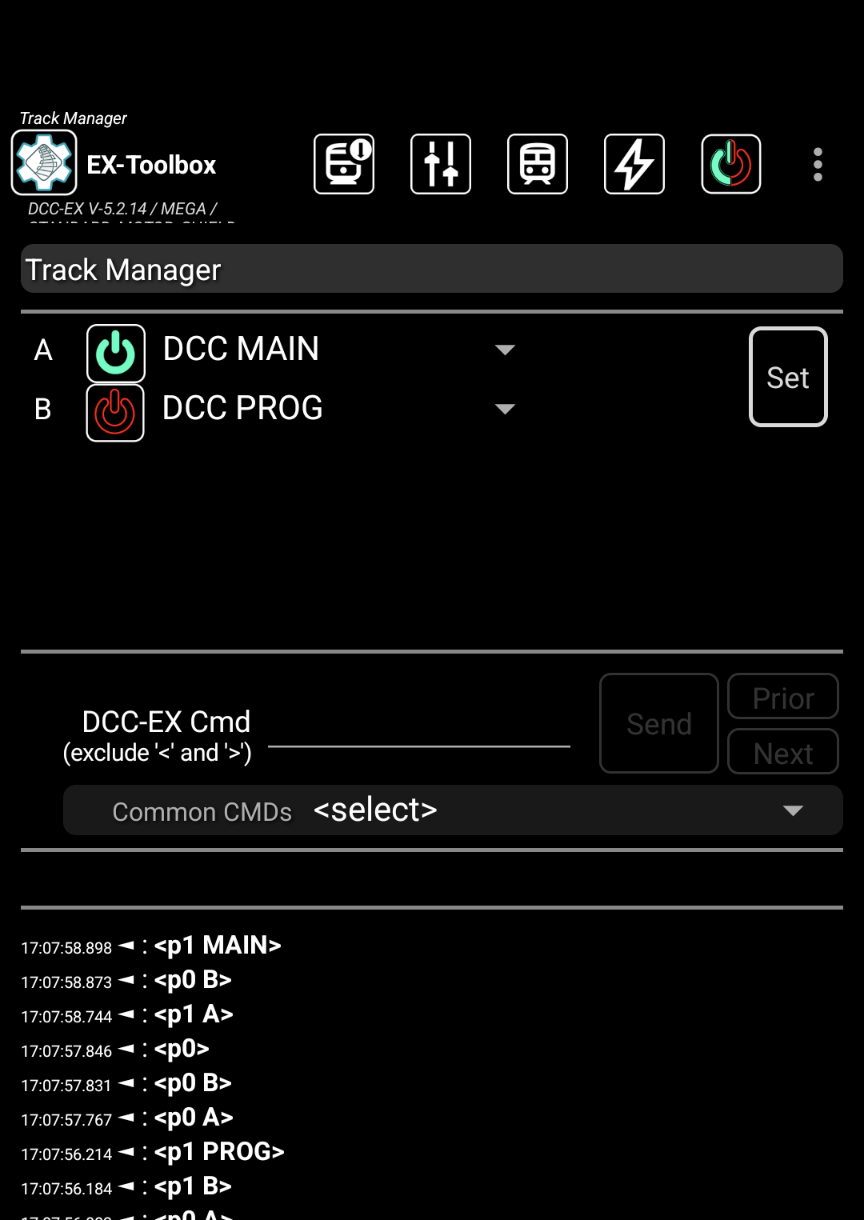Click the Prior command button
Viewport: 864px width, 1220px height.
pyautogui.click(x=783, y=697)
